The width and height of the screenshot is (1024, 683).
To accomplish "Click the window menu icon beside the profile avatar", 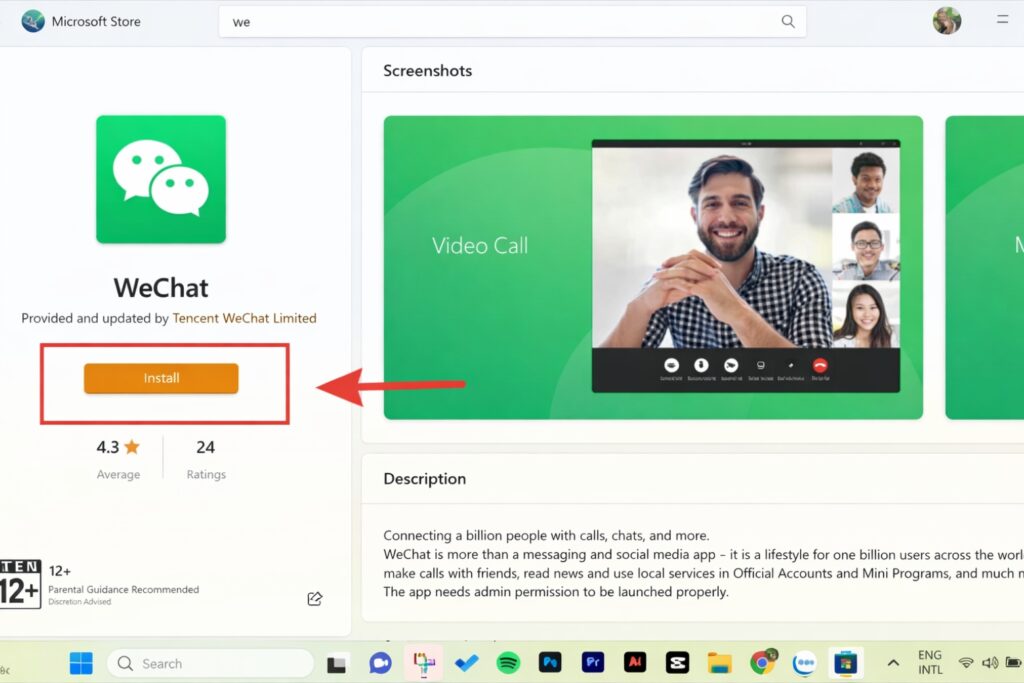I will pyautogui.click(x=1002, y=20).
